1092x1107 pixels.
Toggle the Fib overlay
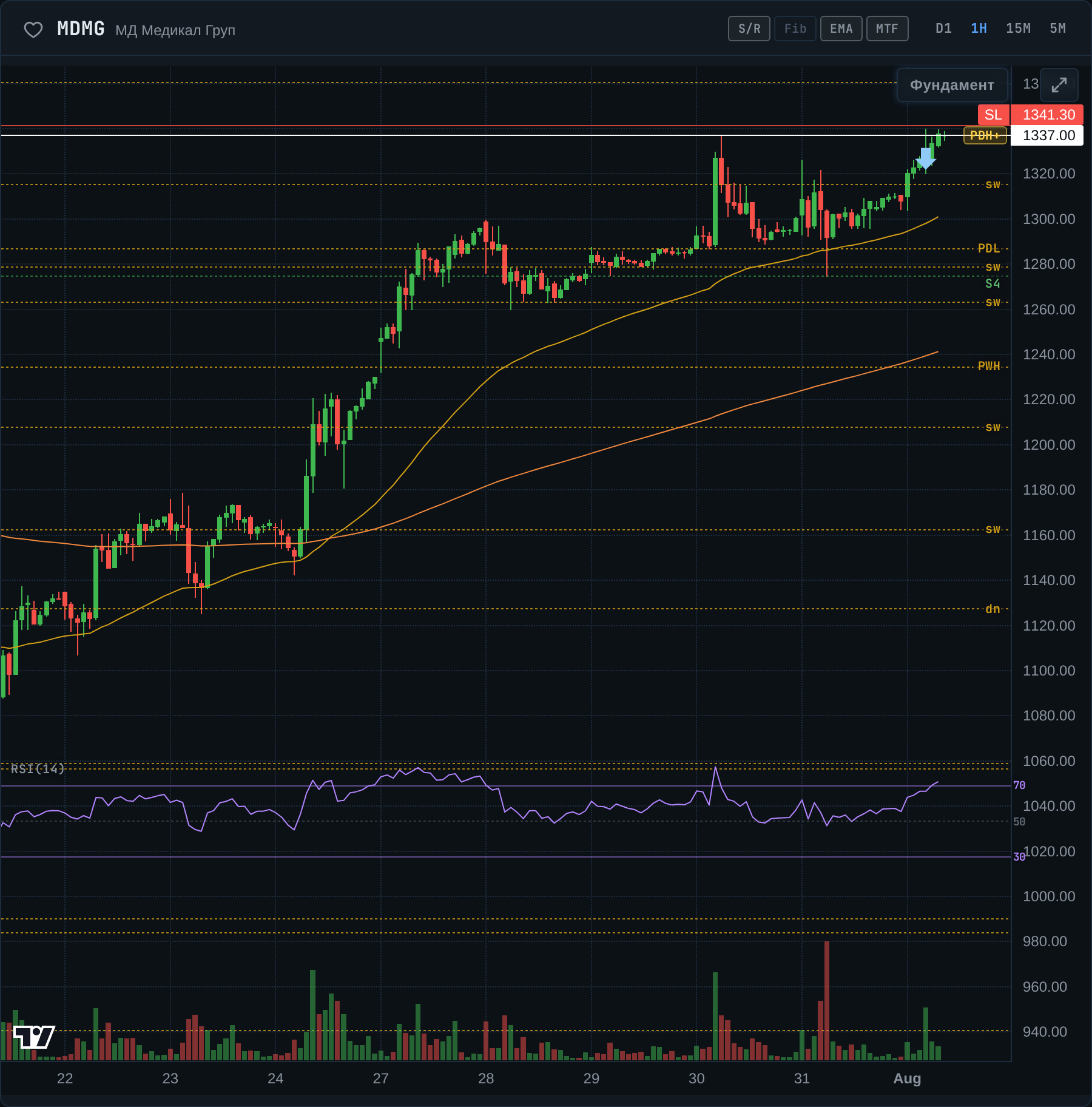point(795,29)
